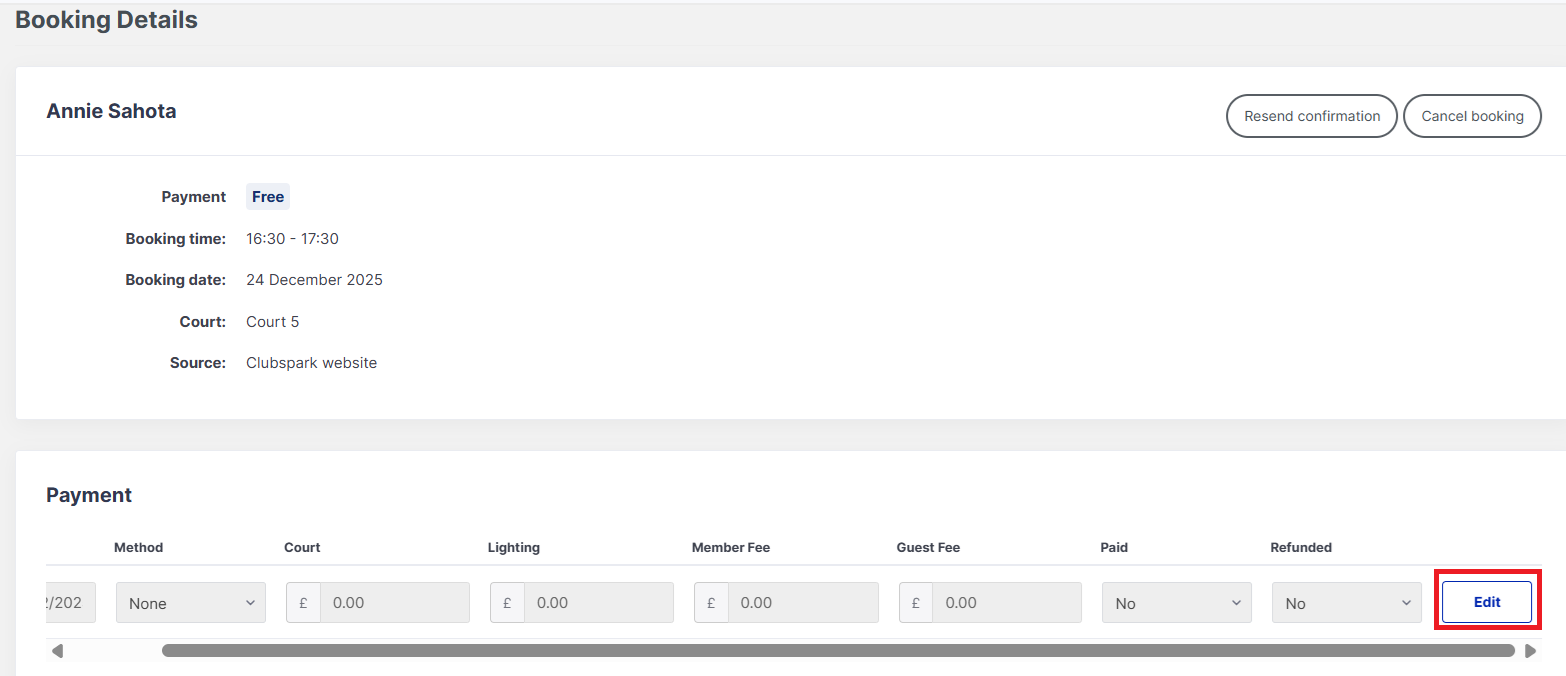Open the Refunded dropdown
1566x676 pixels.
(x=1346, y=603)
